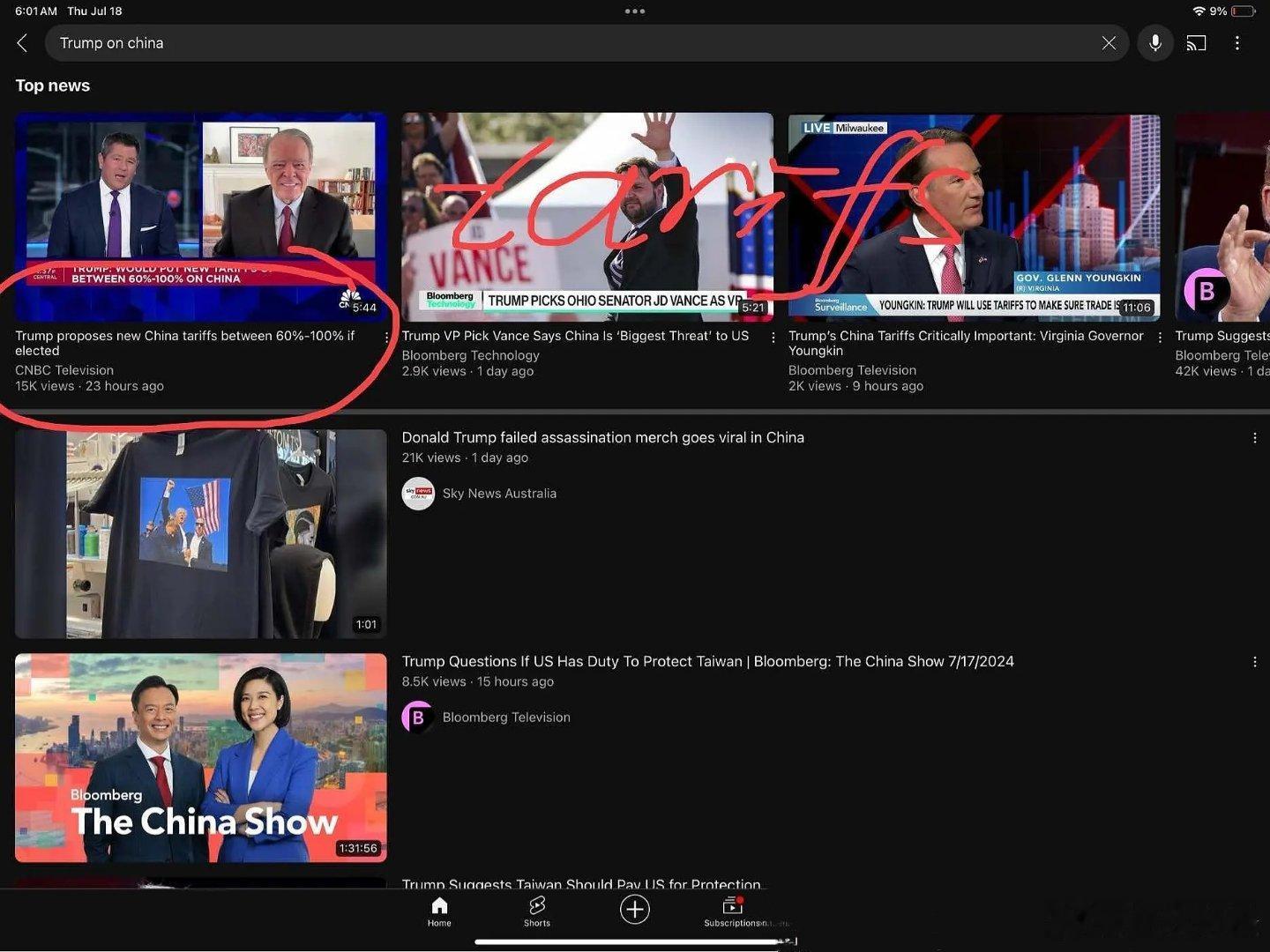Select the 'Top news' heading
The height and width of the screenshot is (952, 1270).
point(53,86)
